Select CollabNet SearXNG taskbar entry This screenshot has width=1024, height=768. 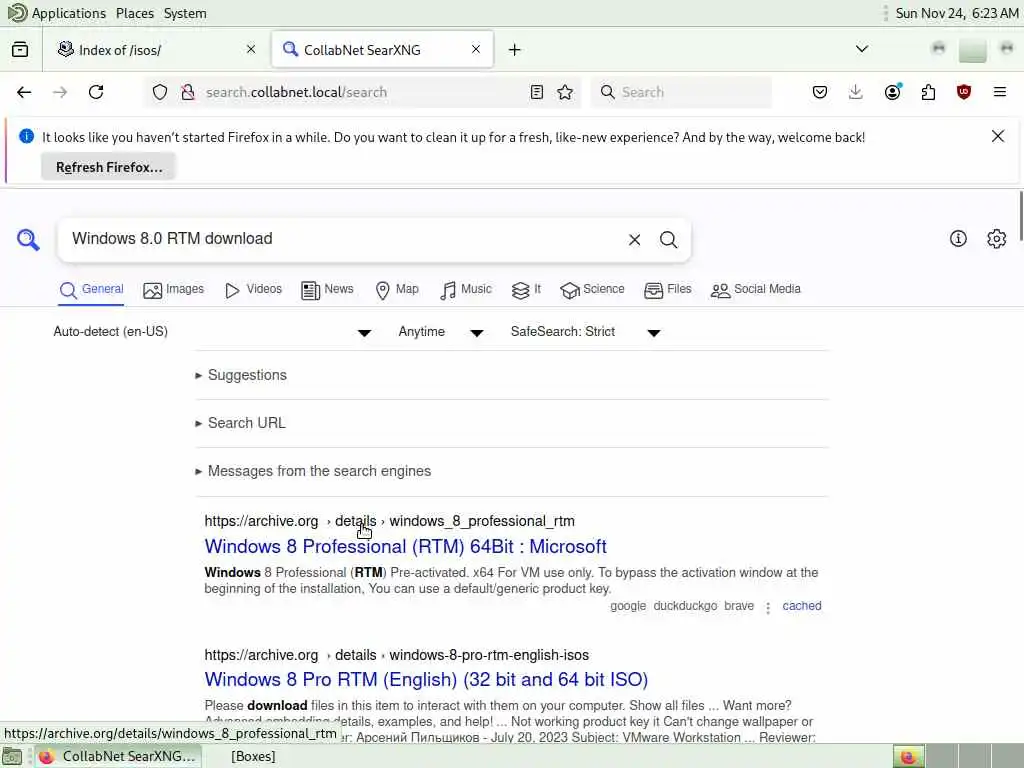click(118, 756)
